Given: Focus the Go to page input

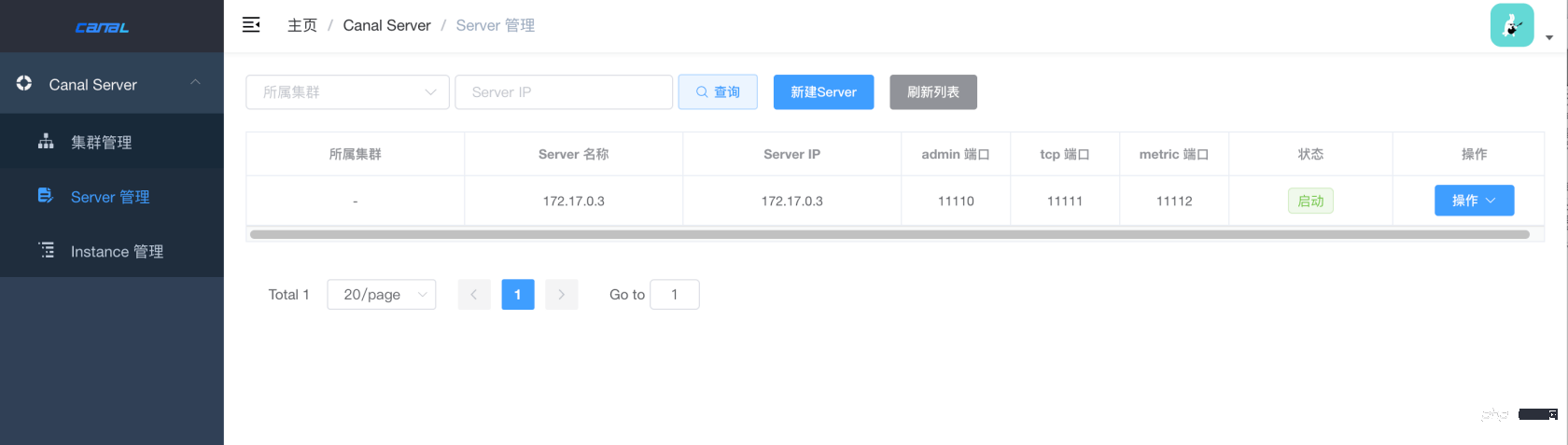Looking at the screenshot, I should pyautogui.click(x=675, y=294).
